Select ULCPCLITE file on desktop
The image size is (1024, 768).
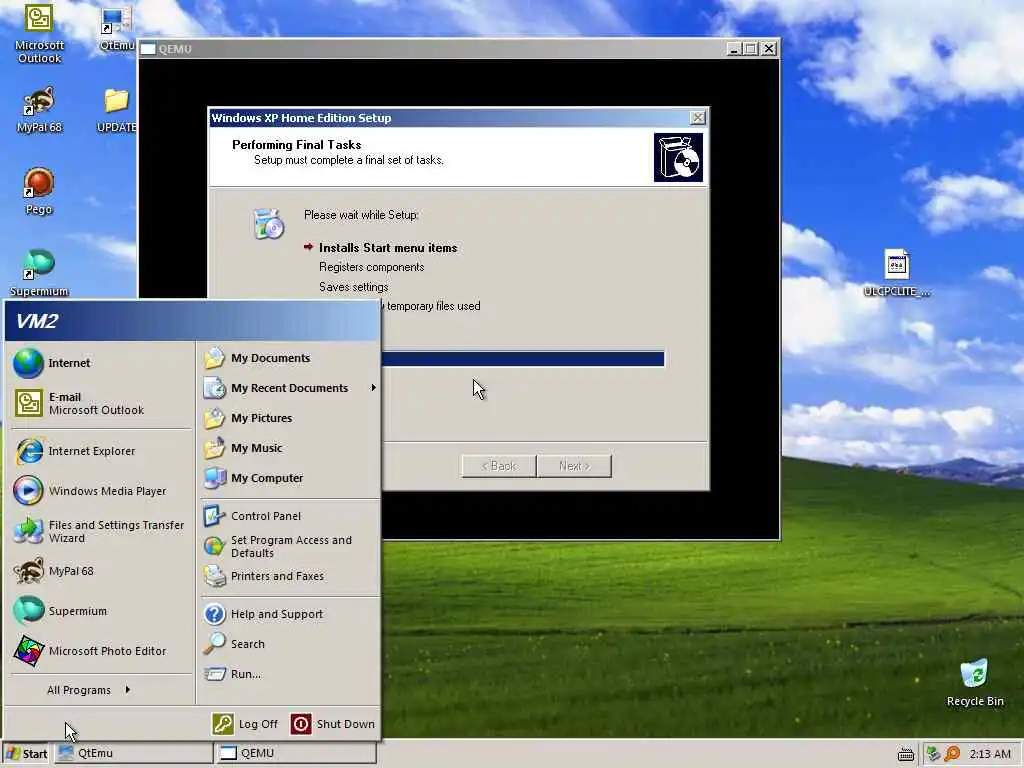897,272
